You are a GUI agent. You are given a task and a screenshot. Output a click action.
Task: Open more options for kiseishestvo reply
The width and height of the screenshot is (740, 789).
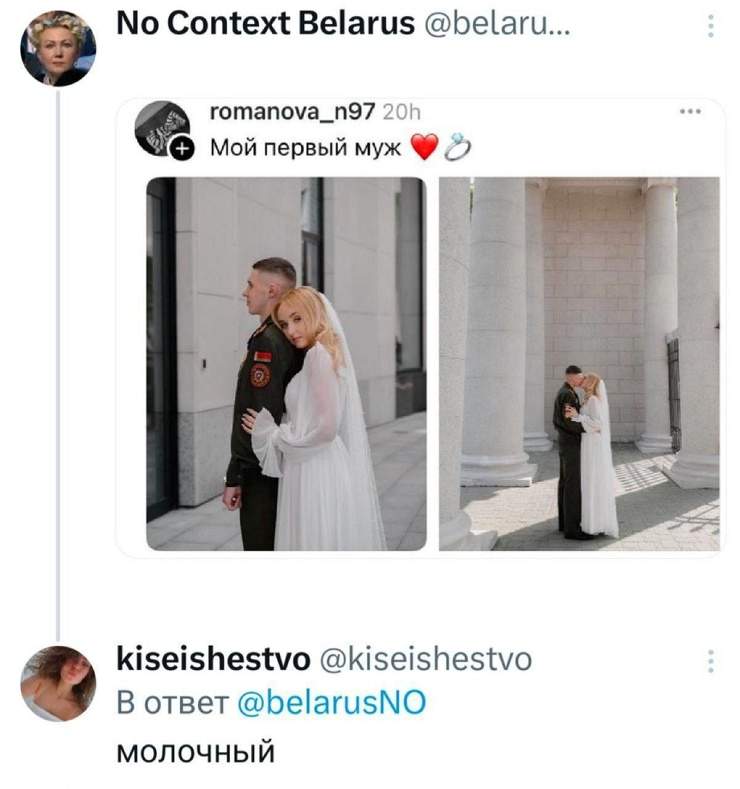pos(710,661)
